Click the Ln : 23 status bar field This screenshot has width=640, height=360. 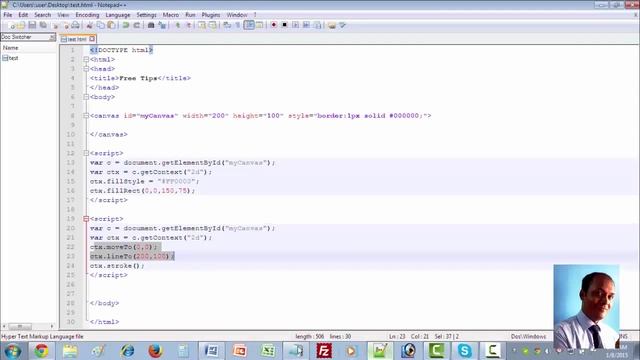(x=397, y=336)
